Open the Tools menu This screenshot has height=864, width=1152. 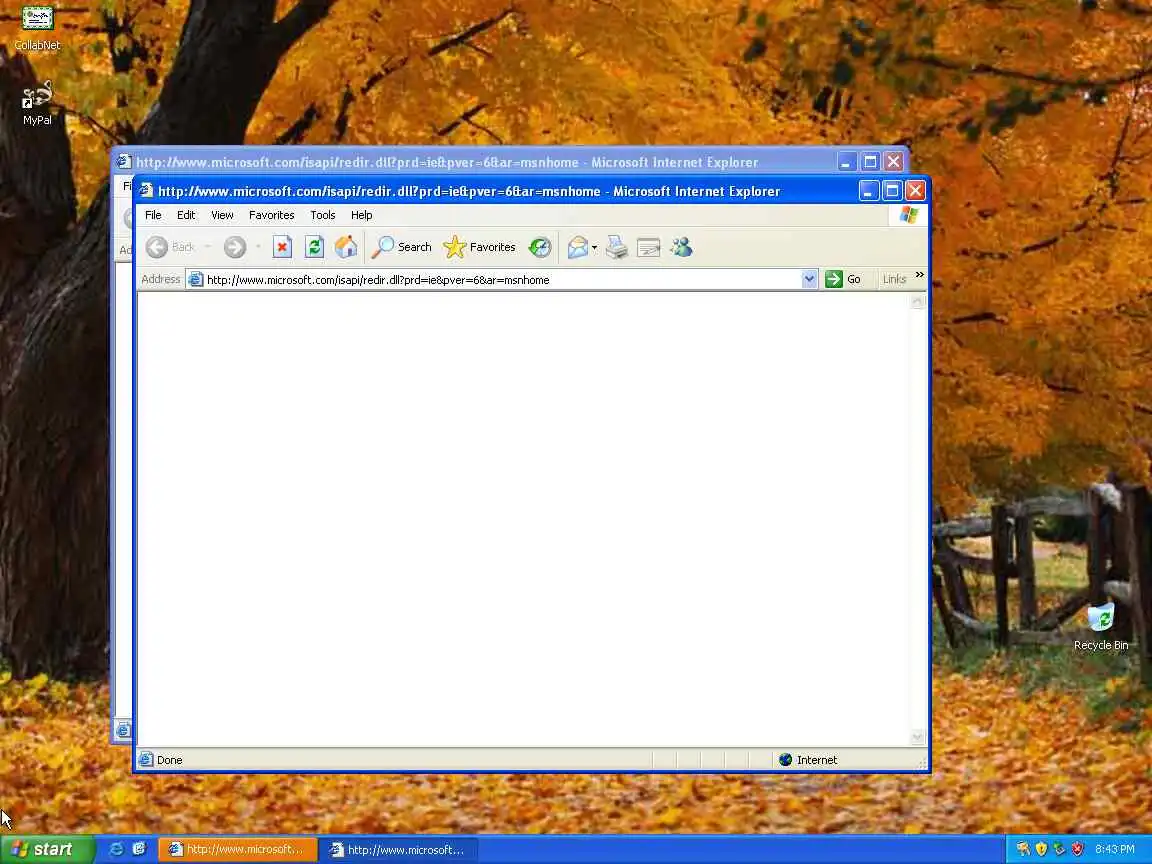click(x=323, y=215)
